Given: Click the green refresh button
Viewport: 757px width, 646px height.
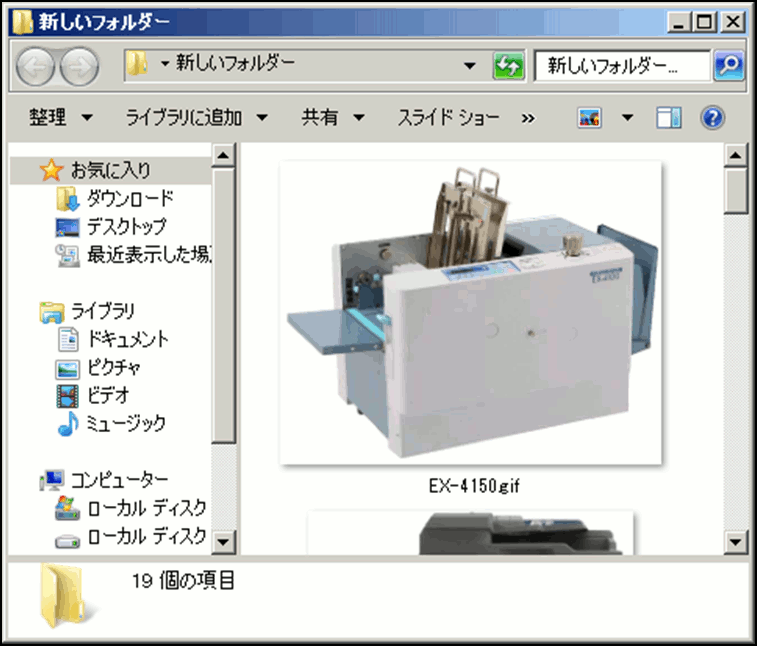Looking at the screenshot, I should tap(508, 66).
